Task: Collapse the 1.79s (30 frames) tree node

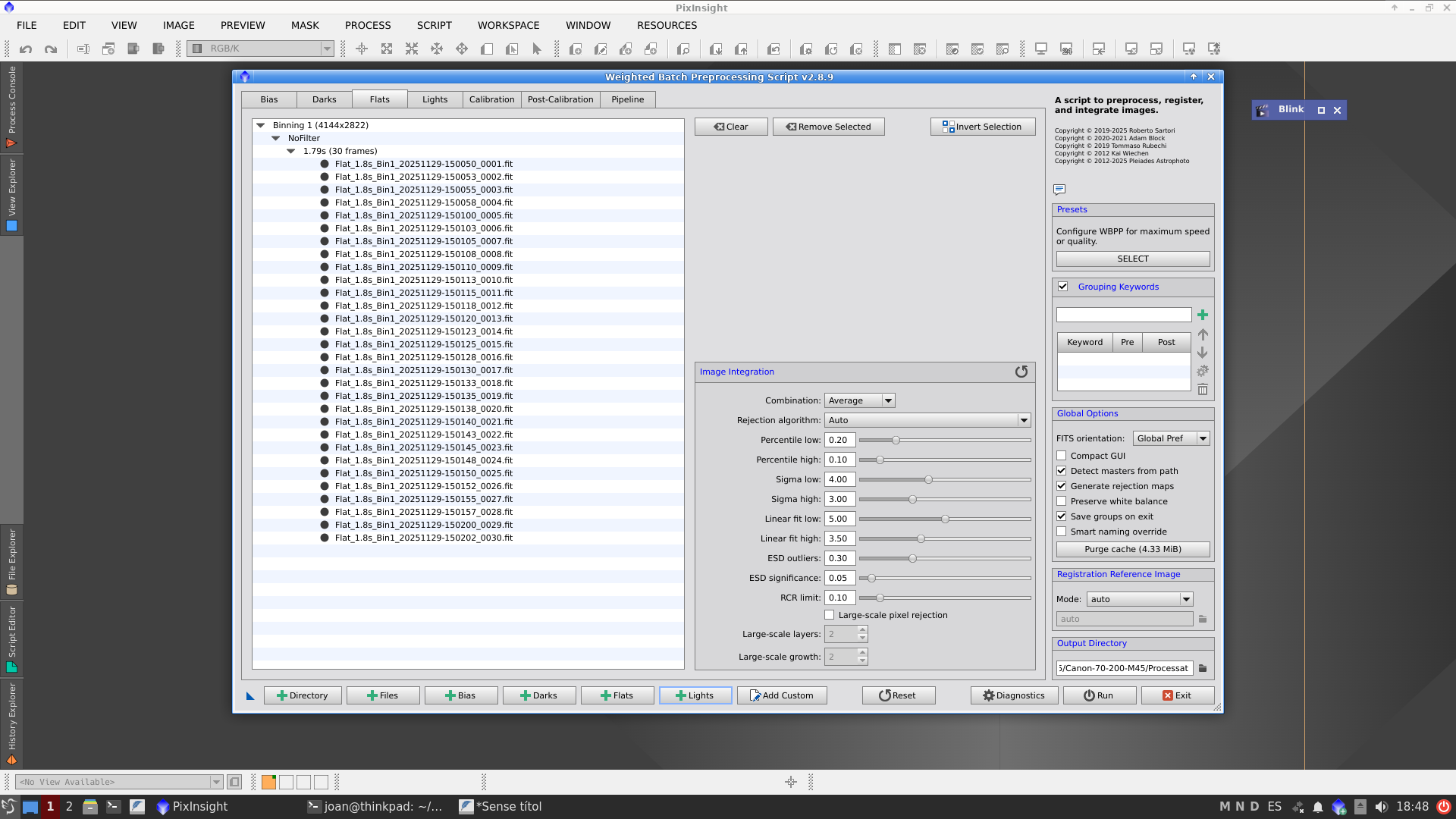Action: pyautogui.click(x=290, y=151)
